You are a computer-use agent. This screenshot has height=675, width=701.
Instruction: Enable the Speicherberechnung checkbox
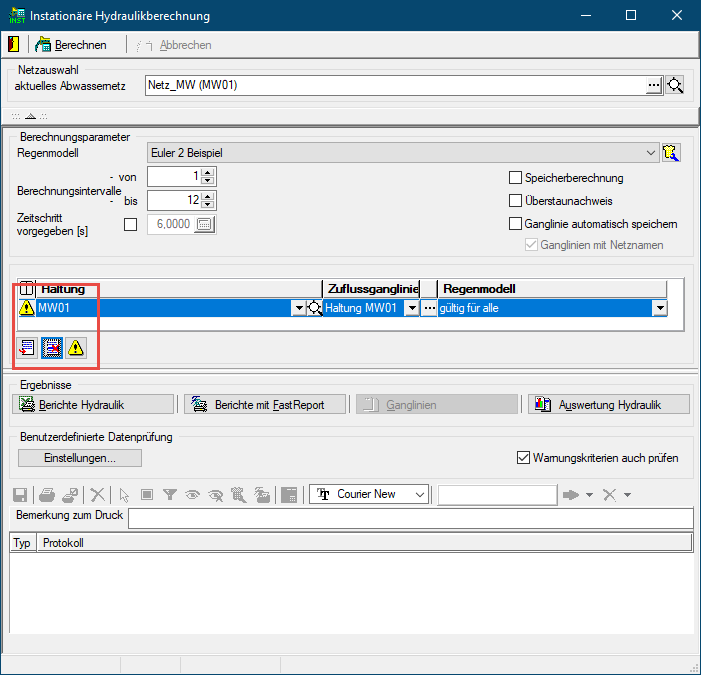click(x=516, y=178)
